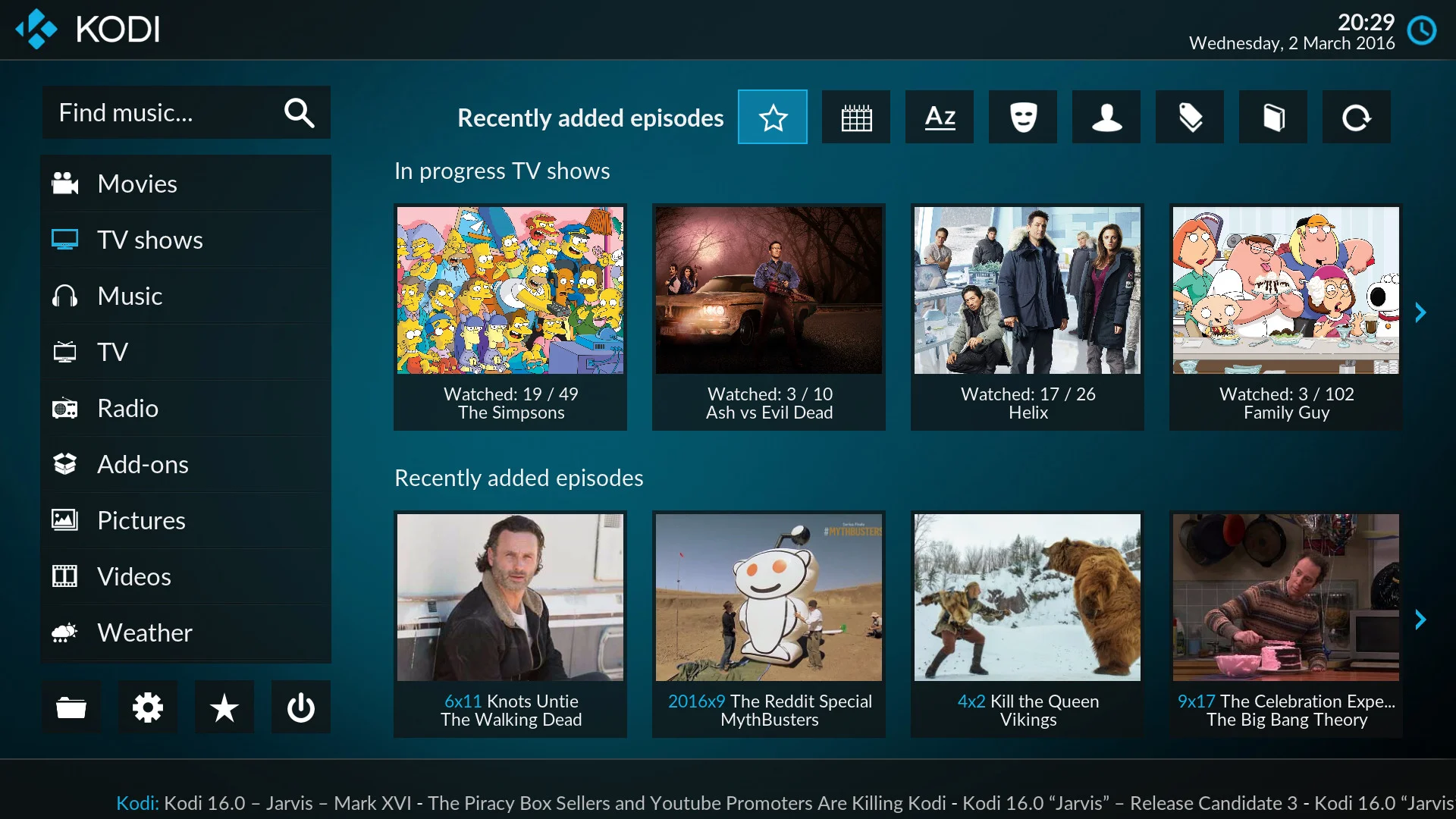Viewport: 1456px width, 819px height.
Task: Open the actors person icon
Action: pyautogui.click(x=1106, y=117)
